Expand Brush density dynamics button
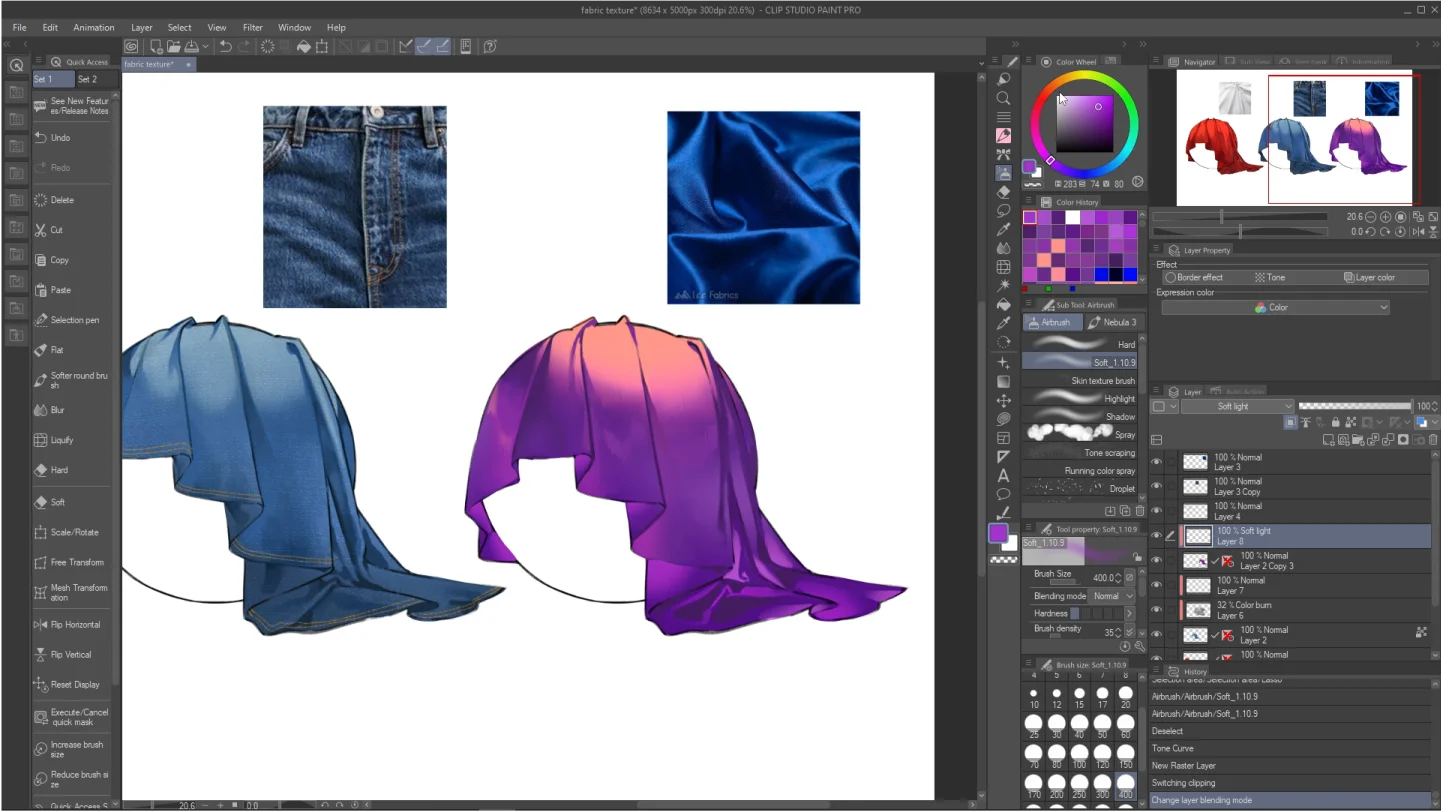1441x811 pixels. click(x=1129, y=632)
